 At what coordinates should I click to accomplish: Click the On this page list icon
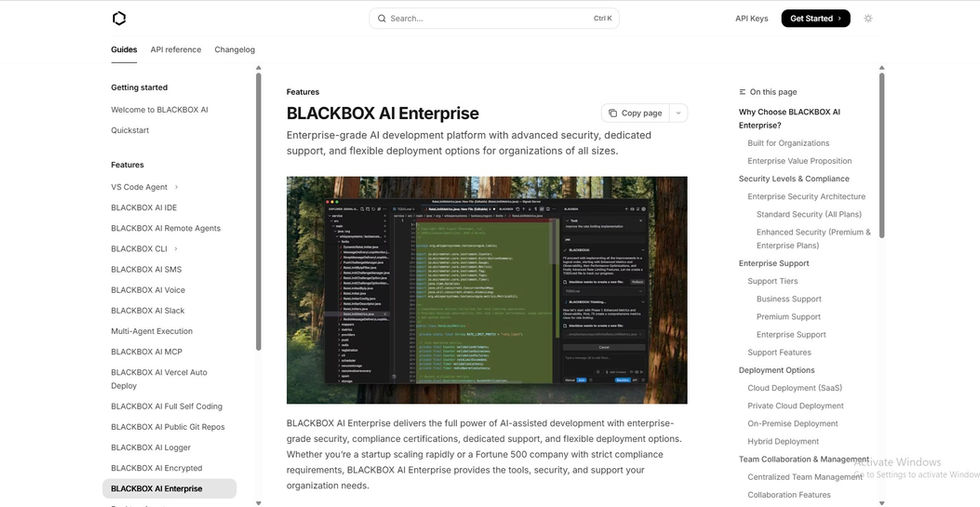742,92
